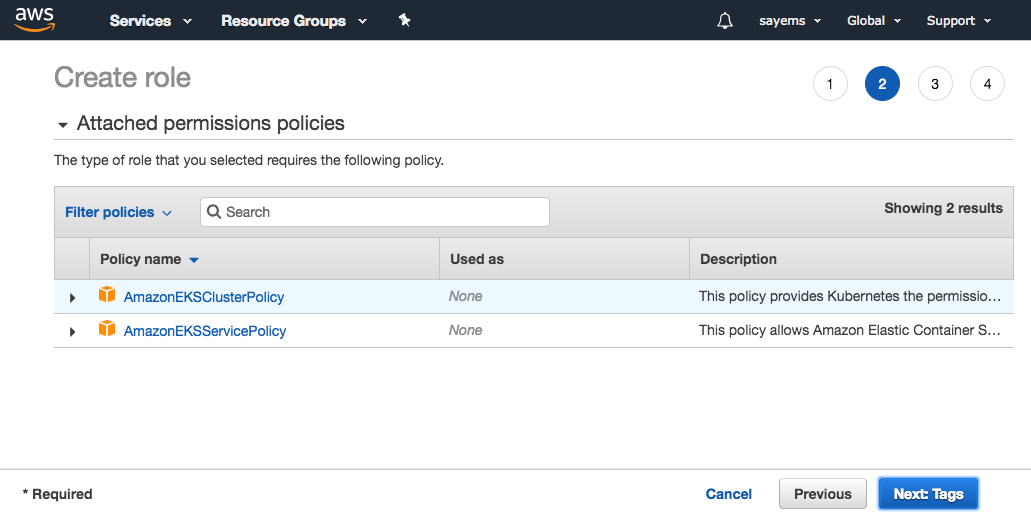Open the pin shortcuts icon in navbar
This screenshot has width=1031, height=517.
click(x=404, y=20)
